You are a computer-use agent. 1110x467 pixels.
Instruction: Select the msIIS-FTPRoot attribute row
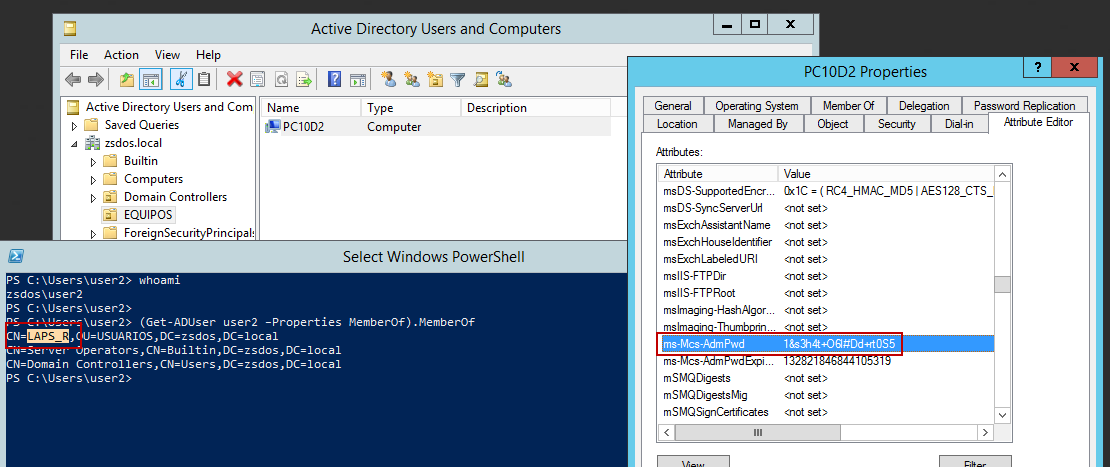(x=825, y=293)
